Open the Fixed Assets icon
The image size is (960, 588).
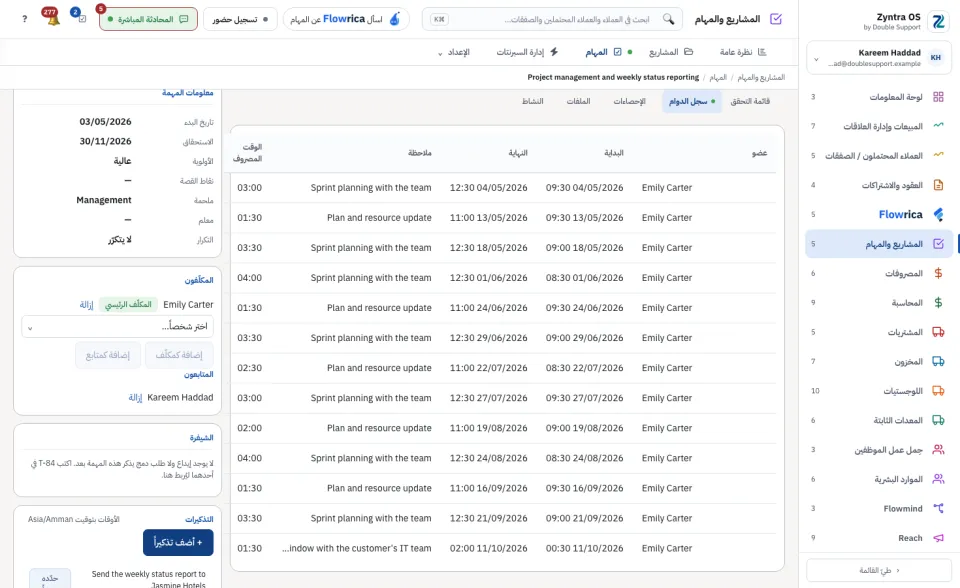click(938, 420)
